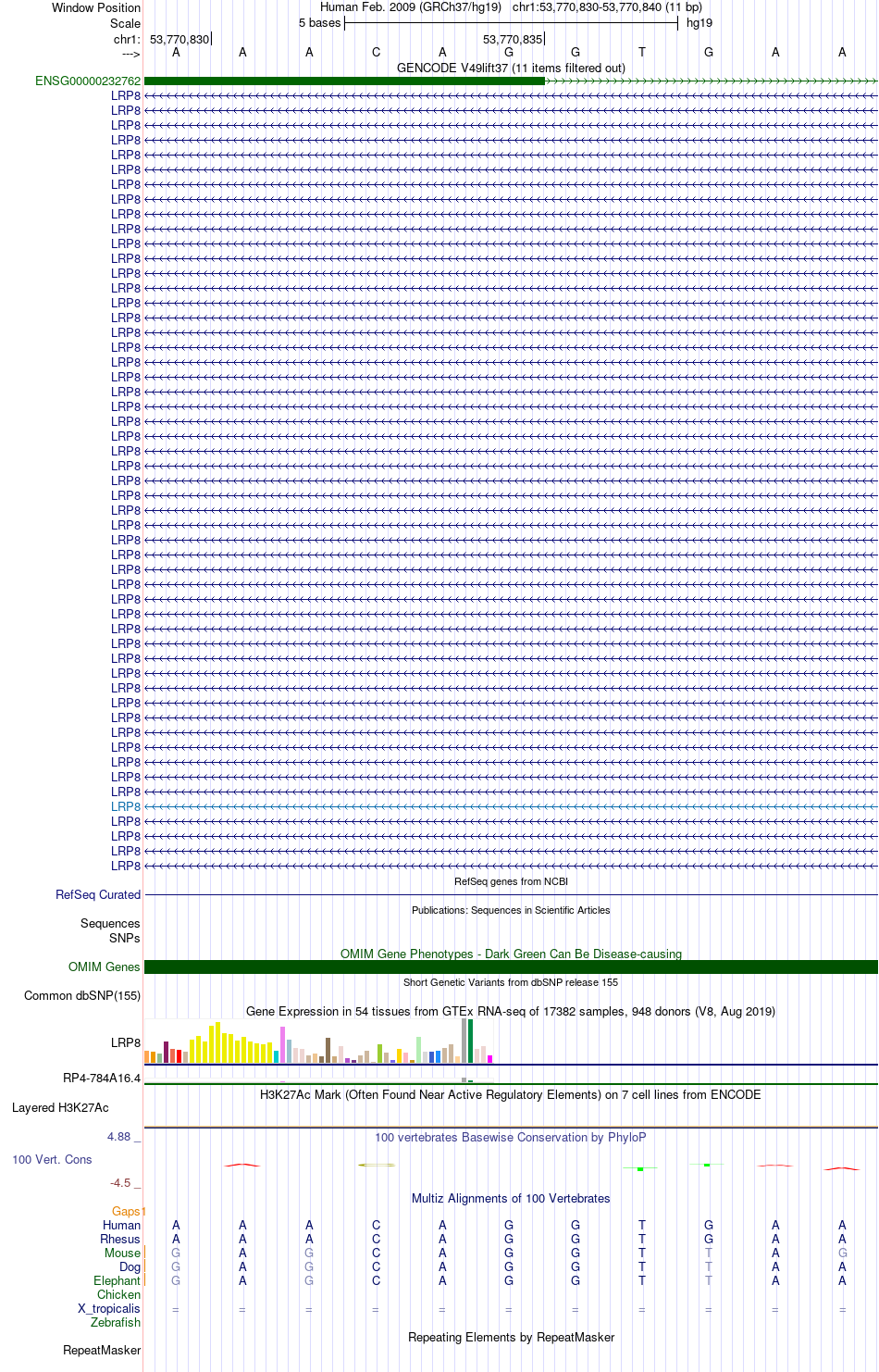Open H3K27Ac Mark track title
879x1372 pixels.
coord(511,1095)
